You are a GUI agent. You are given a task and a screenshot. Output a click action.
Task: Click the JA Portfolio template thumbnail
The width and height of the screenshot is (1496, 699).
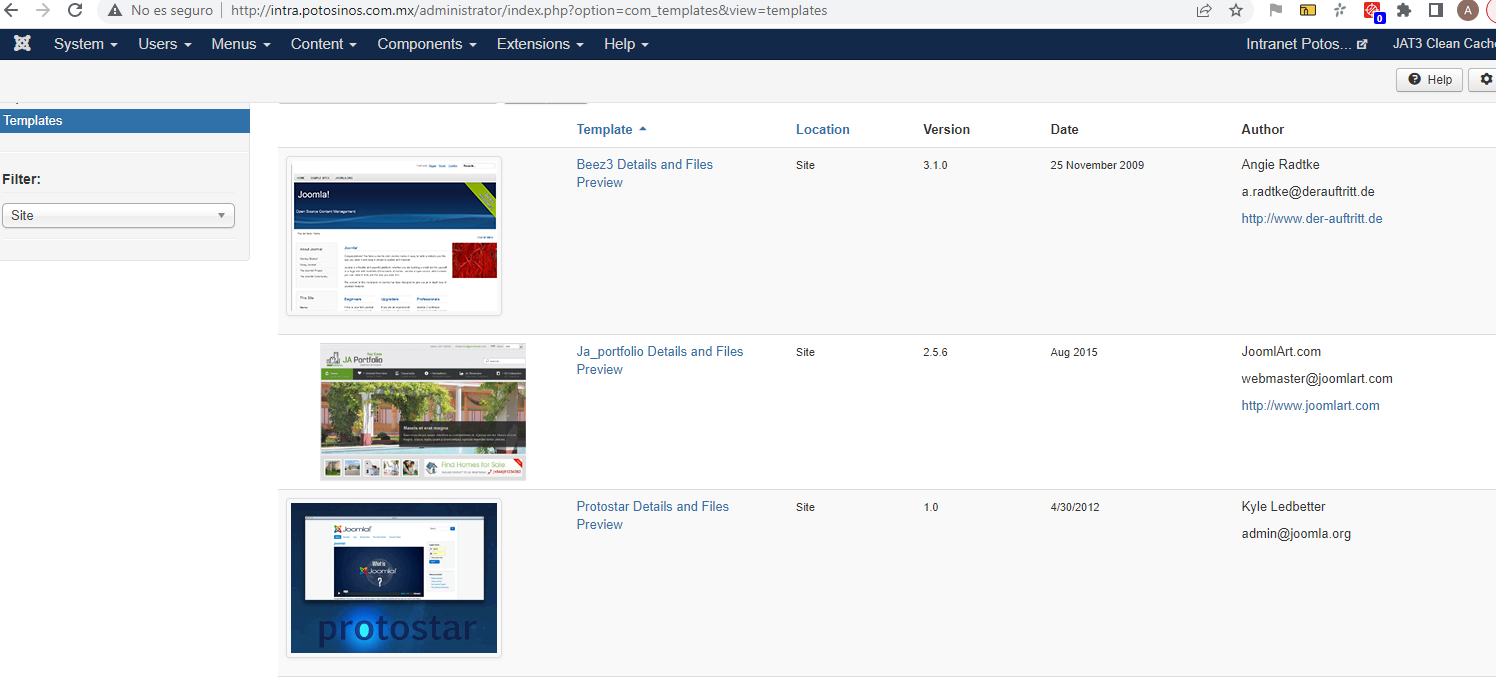point(423,412)
